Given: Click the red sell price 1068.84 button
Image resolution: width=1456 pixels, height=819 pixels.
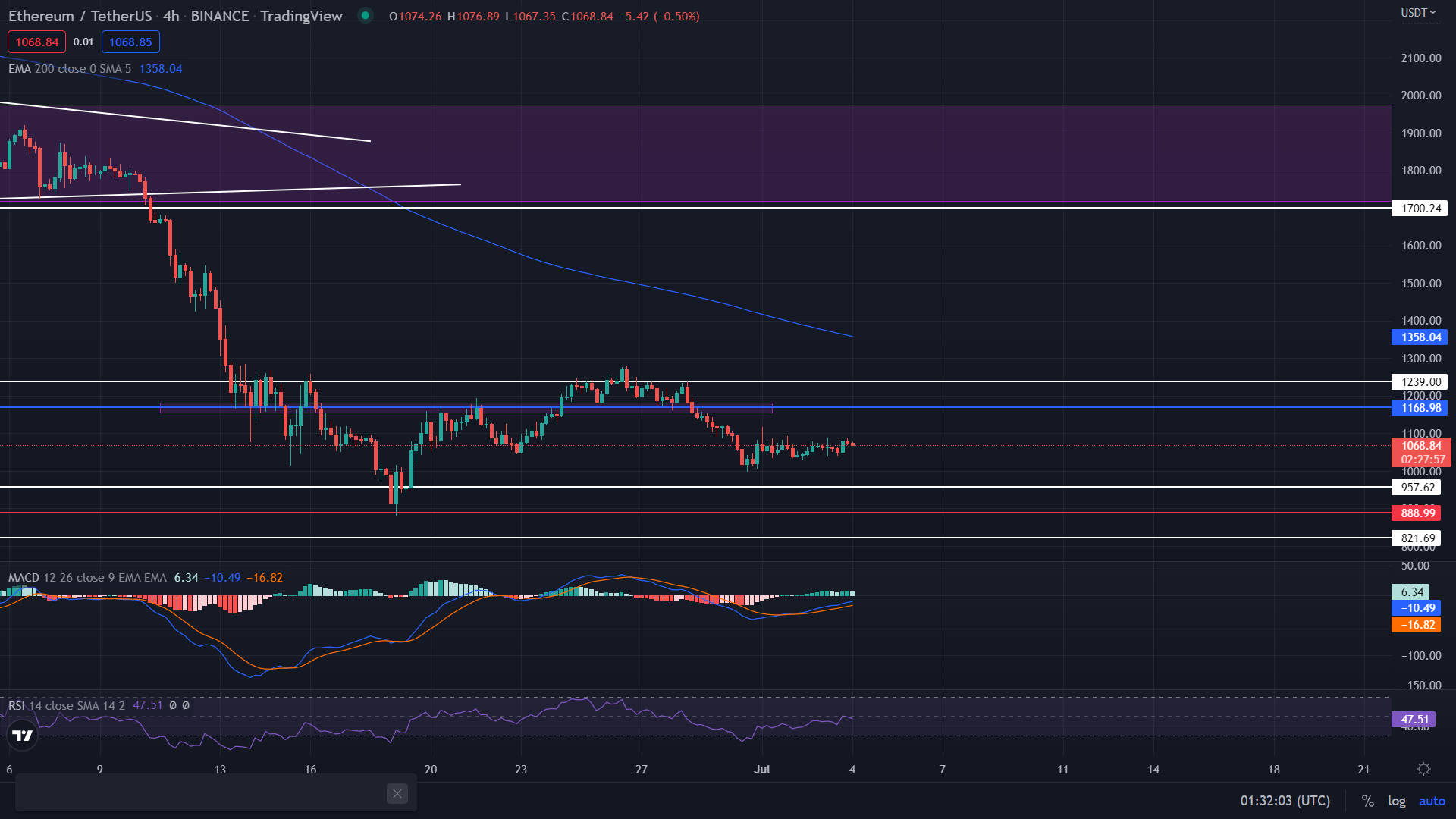Looking at the screenshot, I should click(x=36, y=42).
